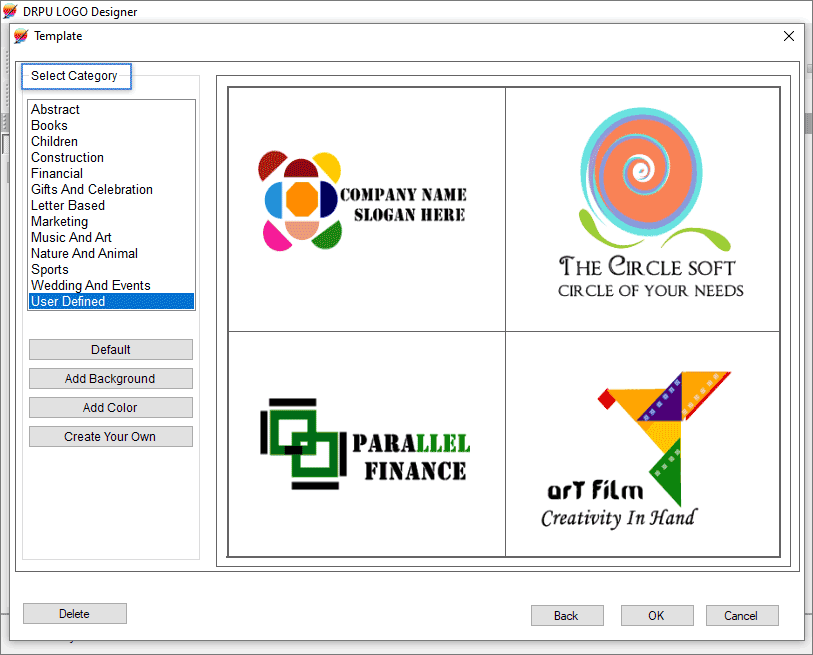Viewport: 813px width, 655px height.
Task: Click the DRPU LOGO Designer title bar icon
Action: 11,11
